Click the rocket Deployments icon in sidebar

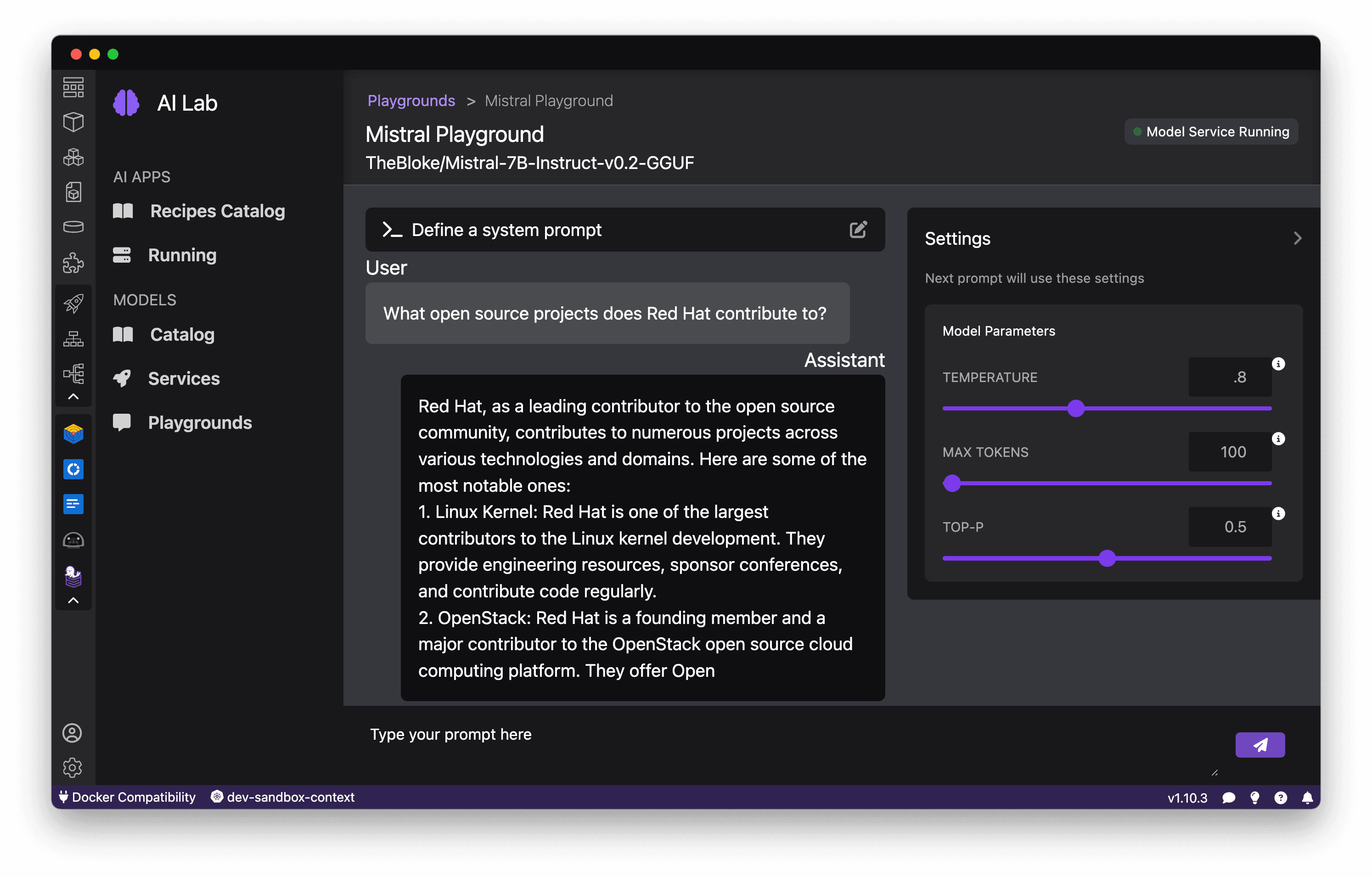73,303
